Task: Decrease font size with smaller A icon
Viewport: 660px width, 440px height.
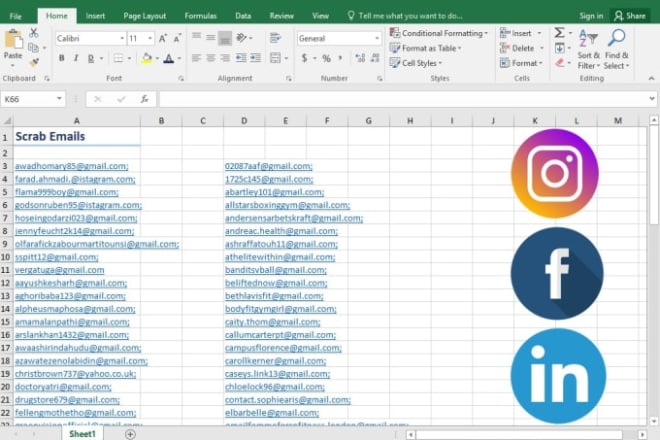Action: tap(177, 38)
